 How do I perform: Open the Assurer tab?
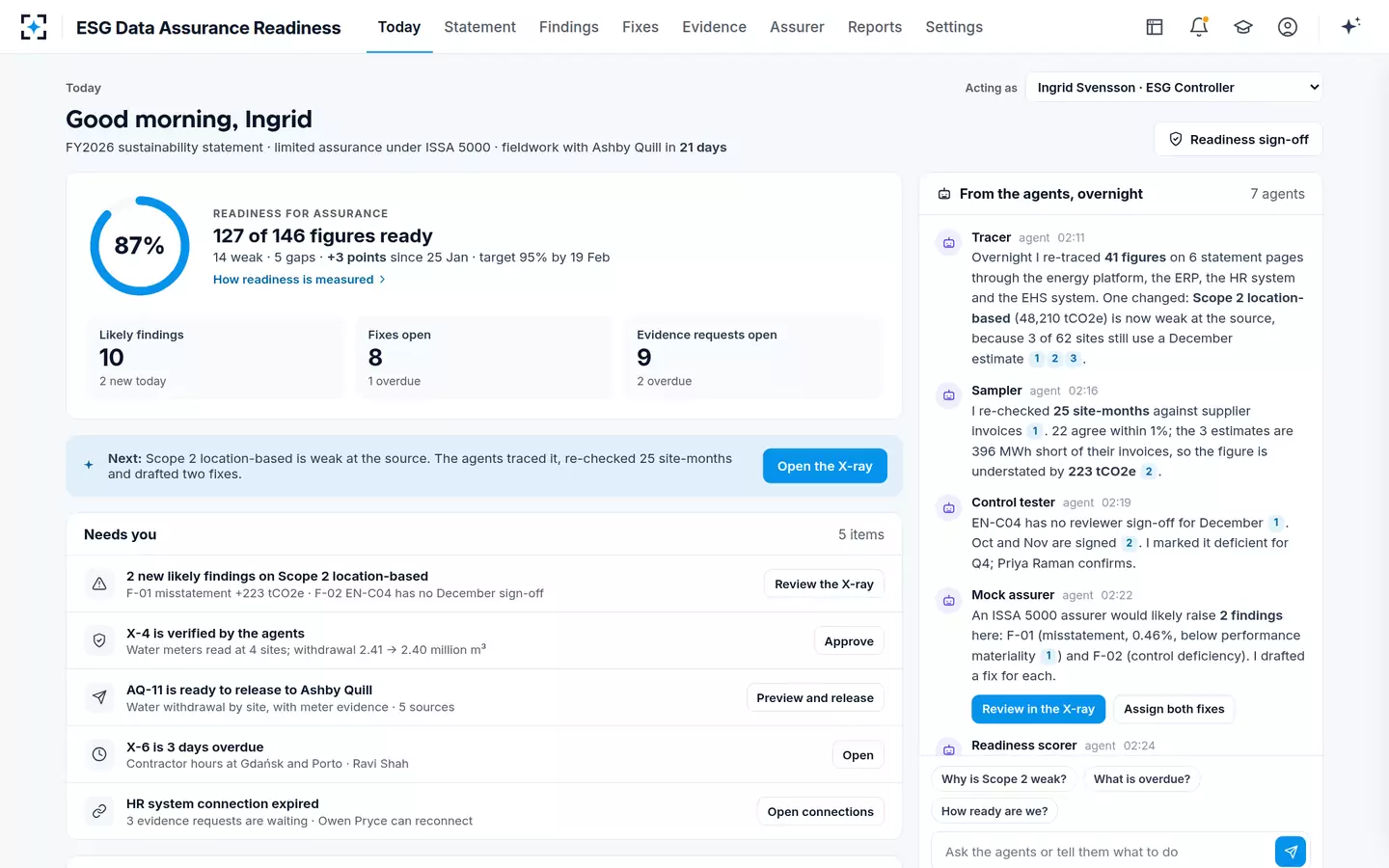point(797,27)
